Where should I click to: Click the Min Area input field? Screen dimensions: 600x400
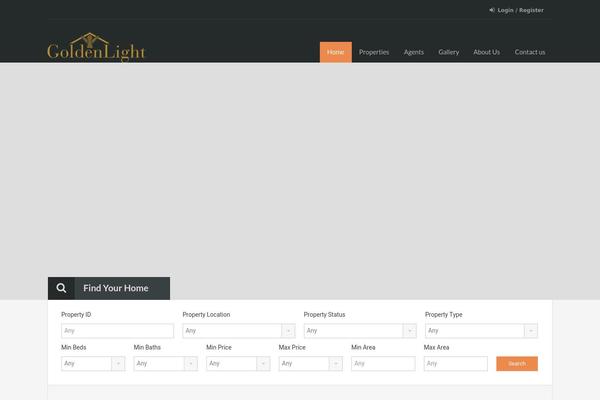[383, 364]
